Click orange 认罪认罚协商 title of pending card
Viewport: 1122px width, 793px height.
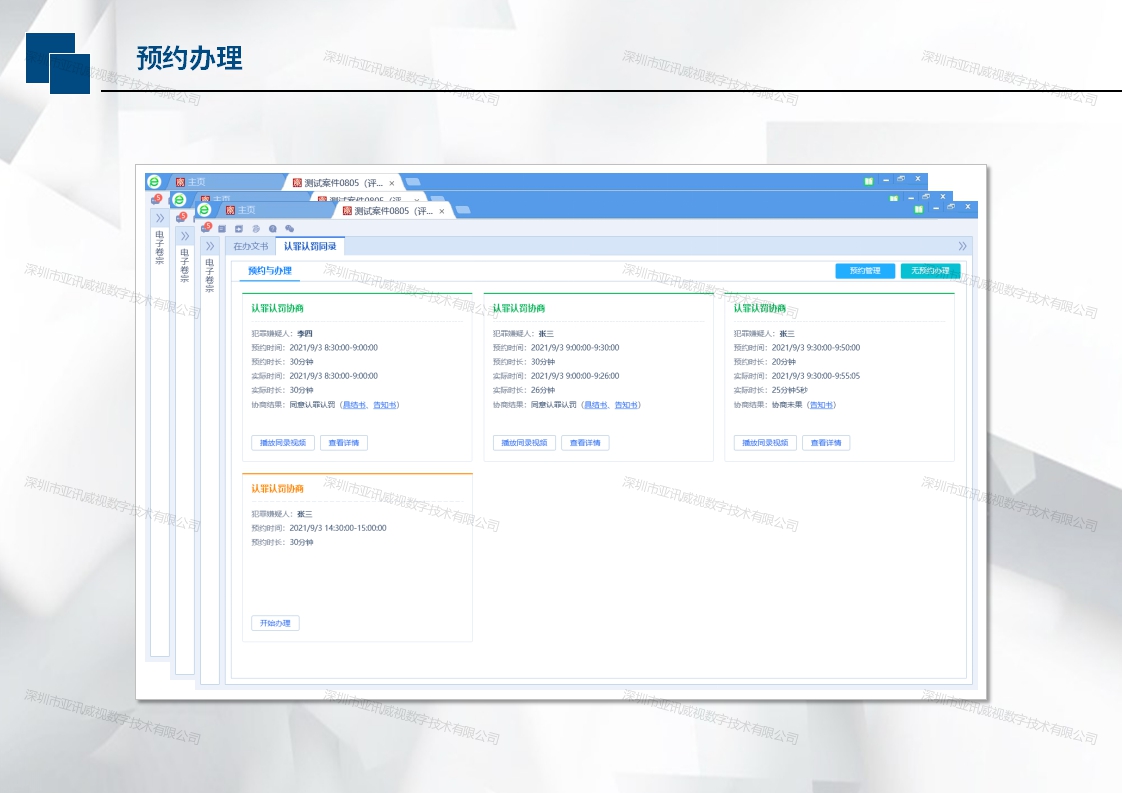click(278, 489)
